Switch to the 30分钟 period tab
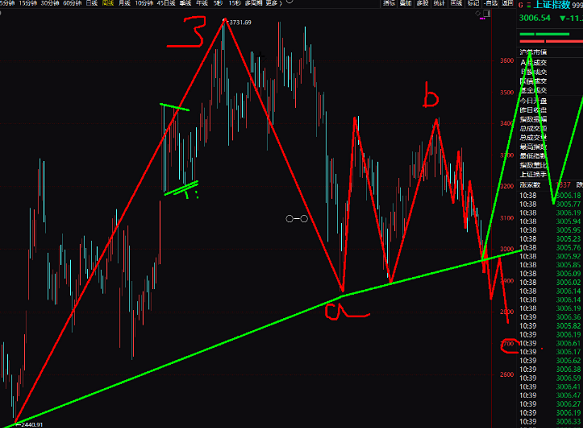 [50, 3]
